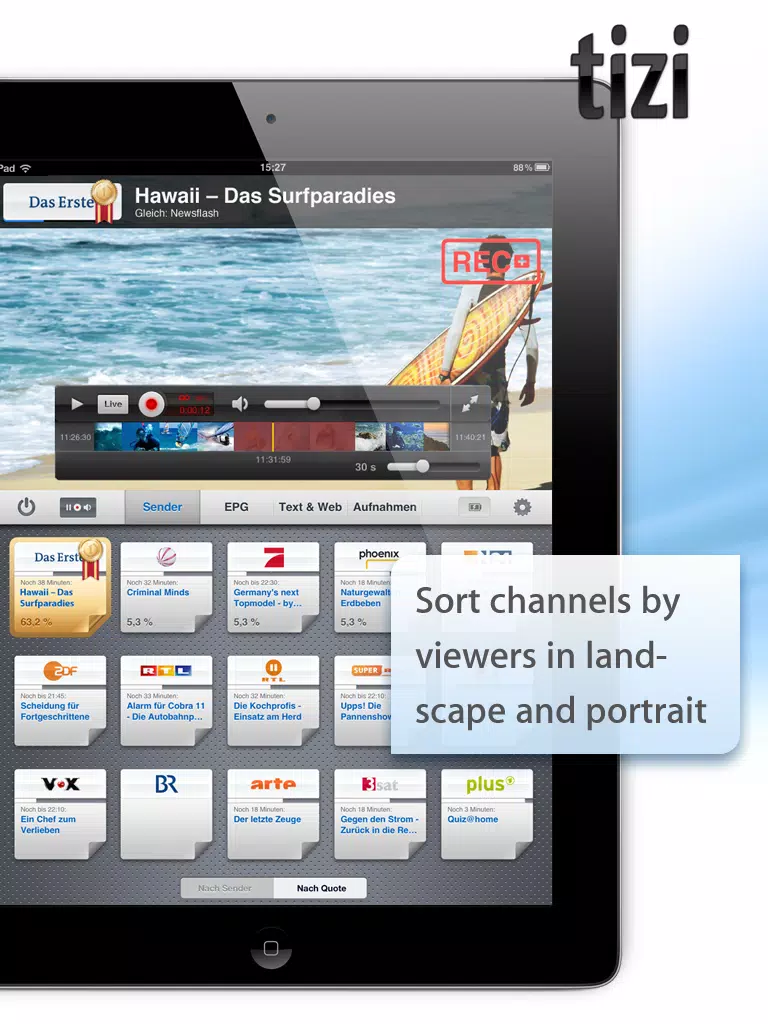This screenshot has height=1024, width=768.
Task: Open the EPG tab
Action: (x=236, y=507)
